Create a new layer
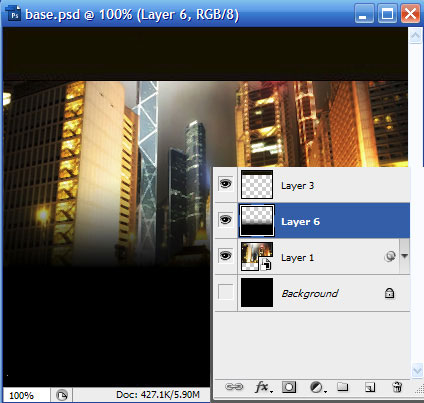 point(370,387)
